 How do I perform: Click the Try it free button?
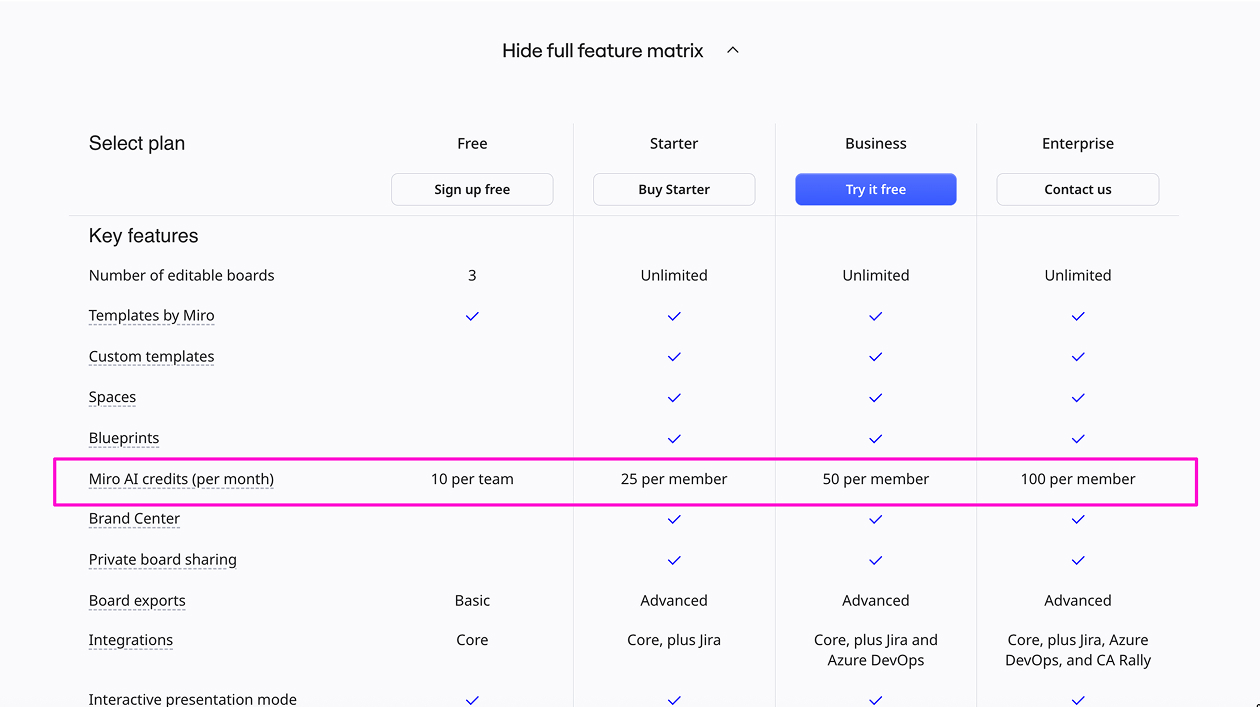(876, 189)
